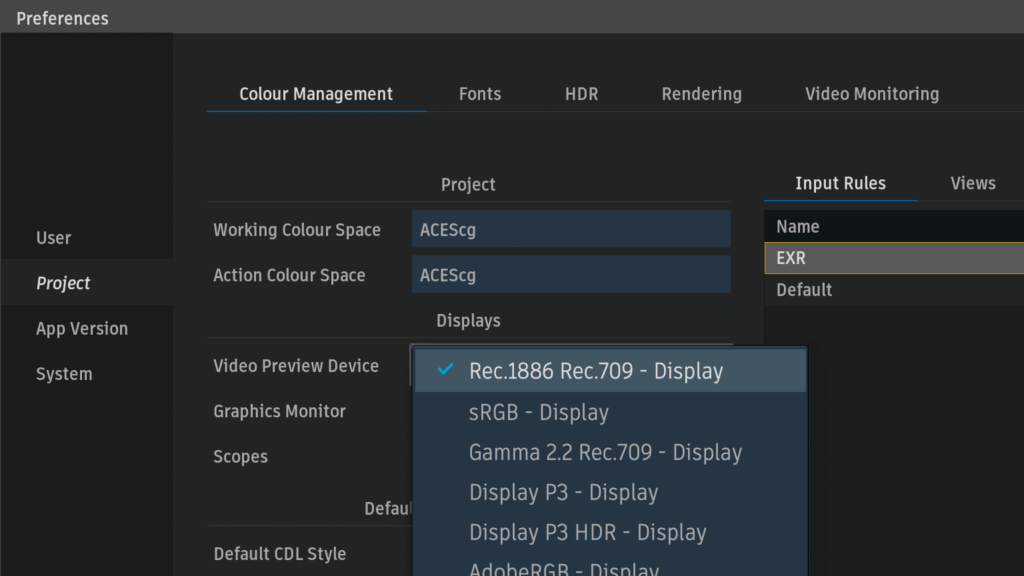Switch to the Rendering tab
Screen dimensions: 1024x576
701,94
